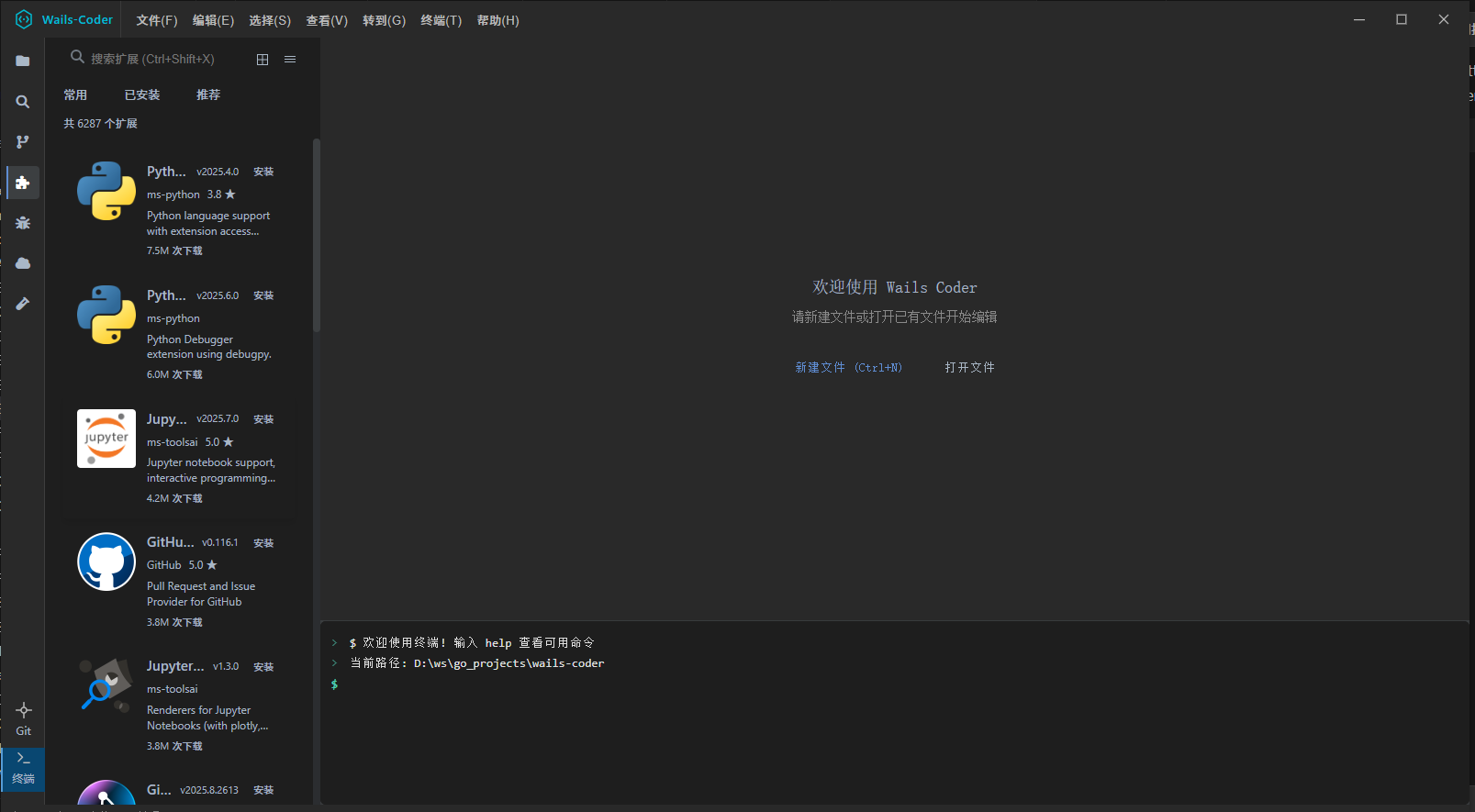Click the Wails-Coder app logo
Image resolution: width=1475 pixels, height=812 pixels.
click(24, 19)
